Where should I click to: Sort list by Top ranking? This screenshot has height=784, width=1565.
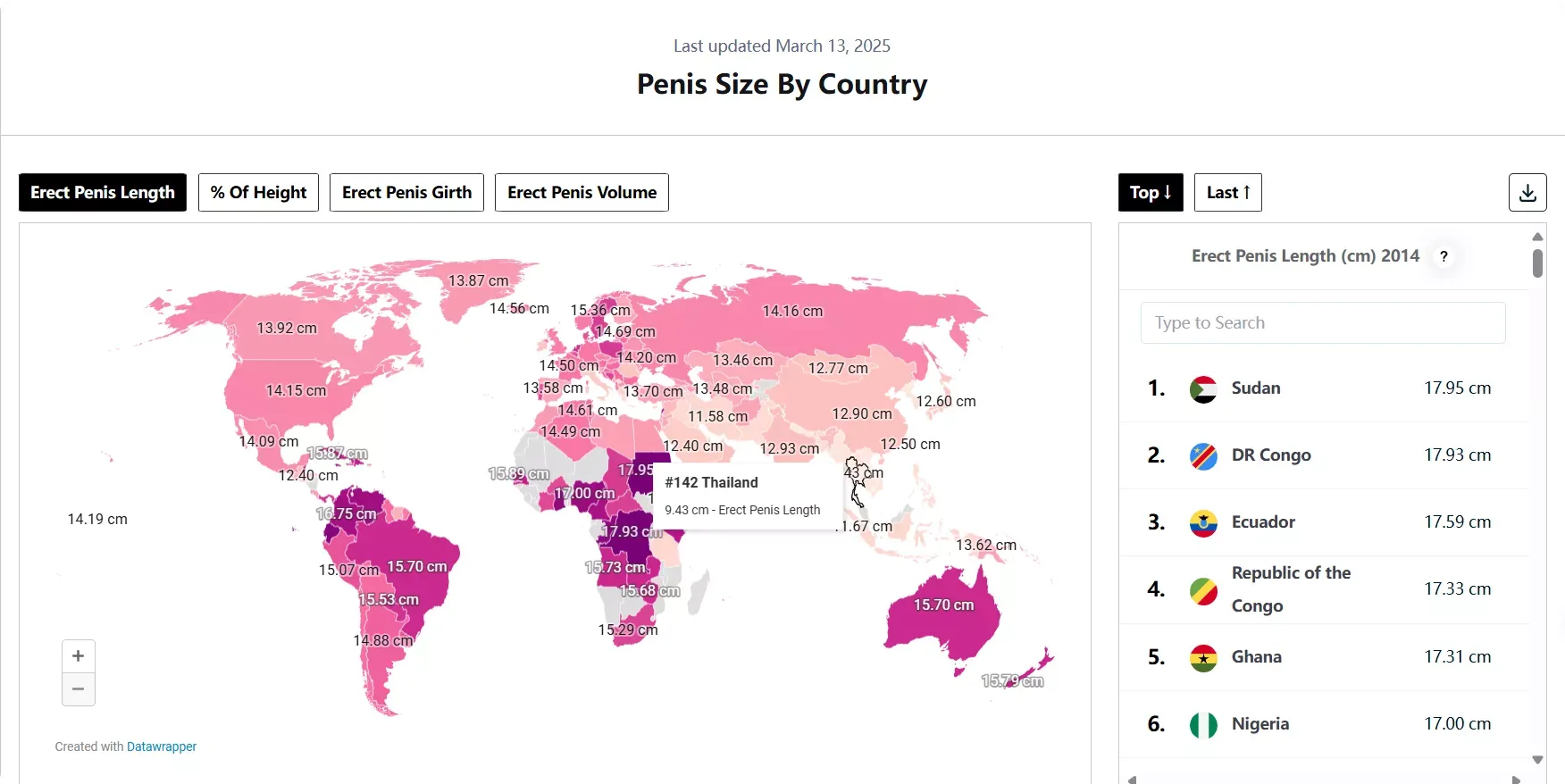1151,193
